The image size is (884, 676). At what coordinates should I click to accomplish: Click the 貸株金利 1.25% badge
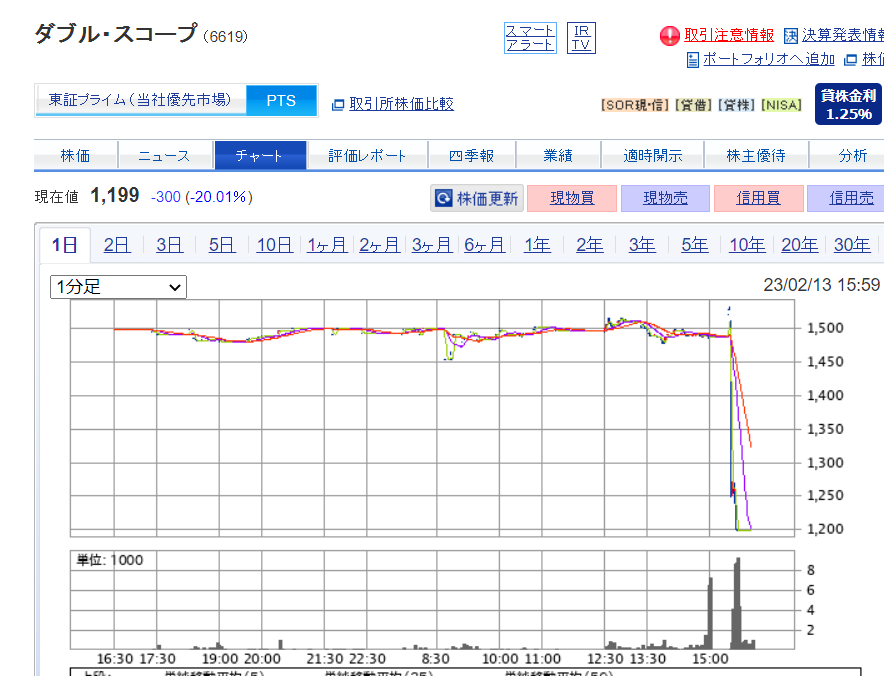(x=848, y=104)
